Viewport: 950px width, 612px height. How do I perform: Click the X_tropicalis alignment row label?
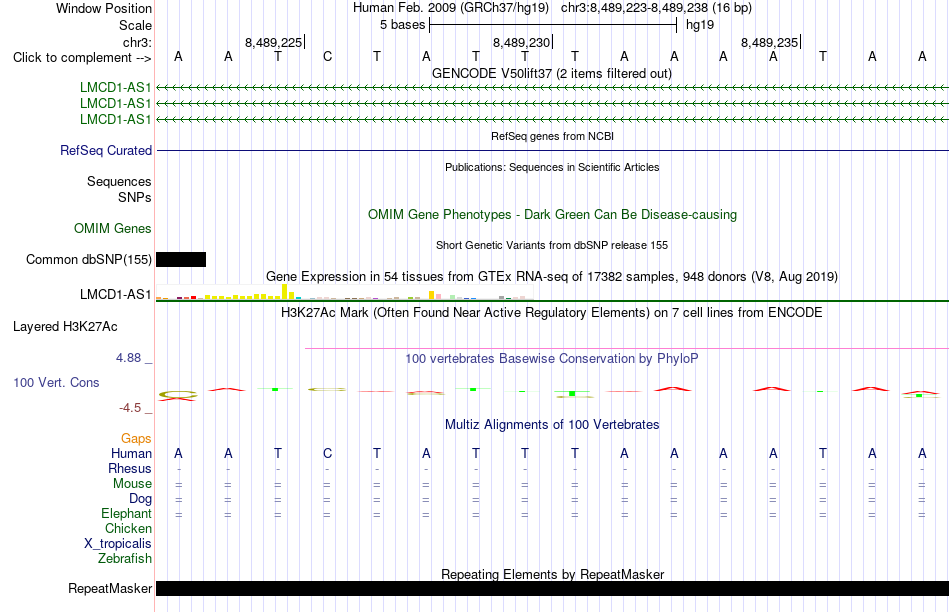(118, 544)
